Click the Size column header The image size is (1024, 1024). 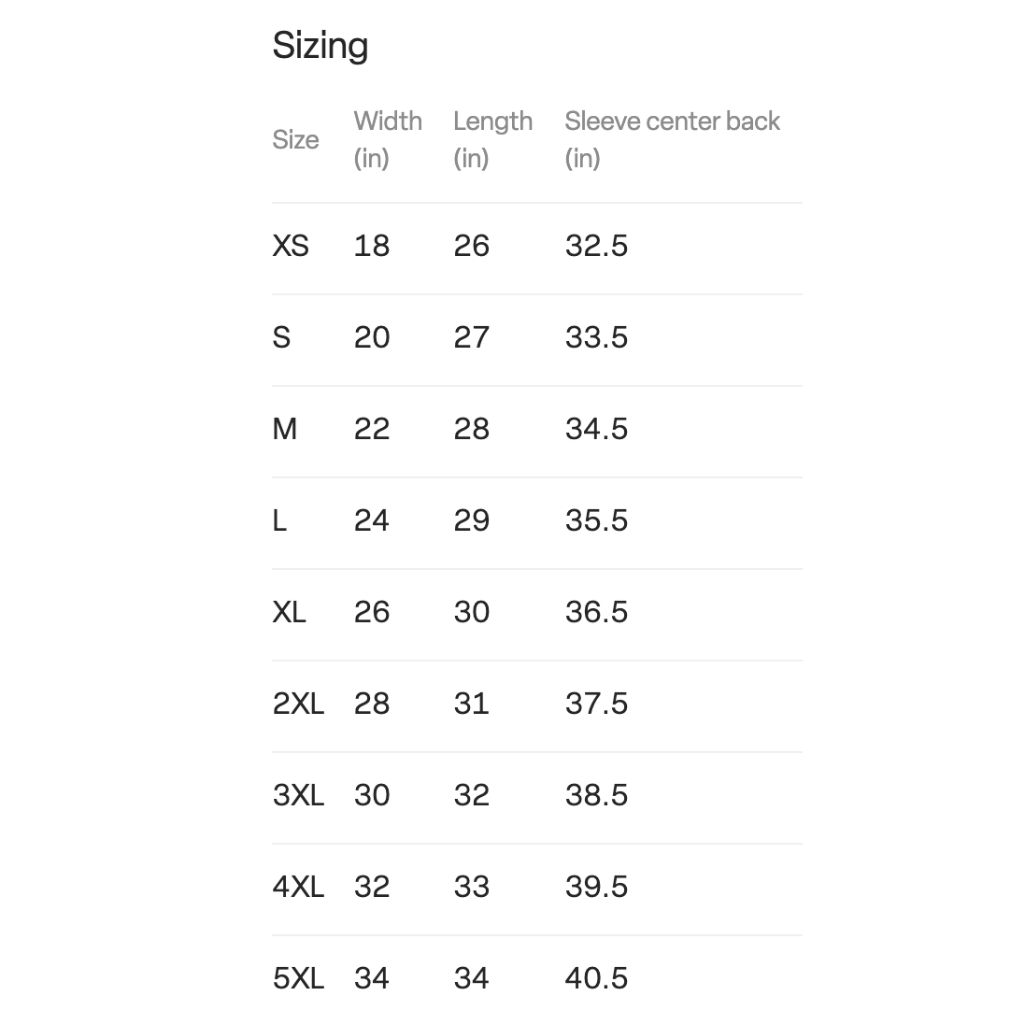click(295, 140)
